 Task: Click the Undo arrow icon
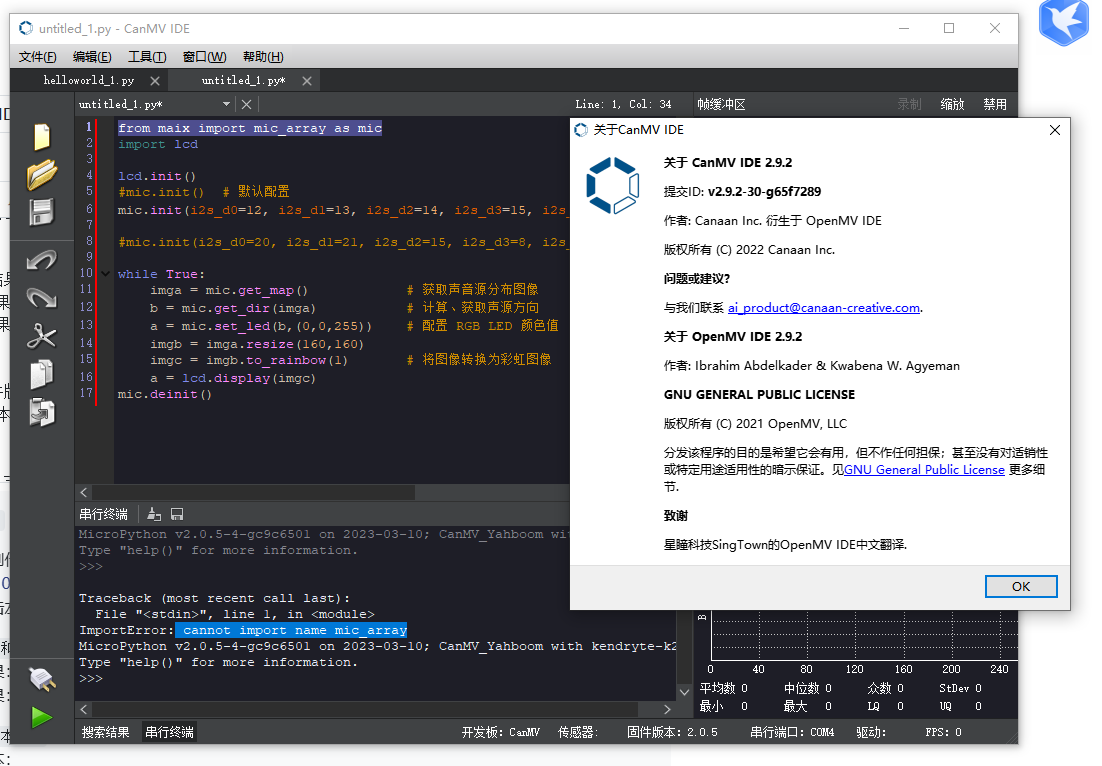(41, 261)
